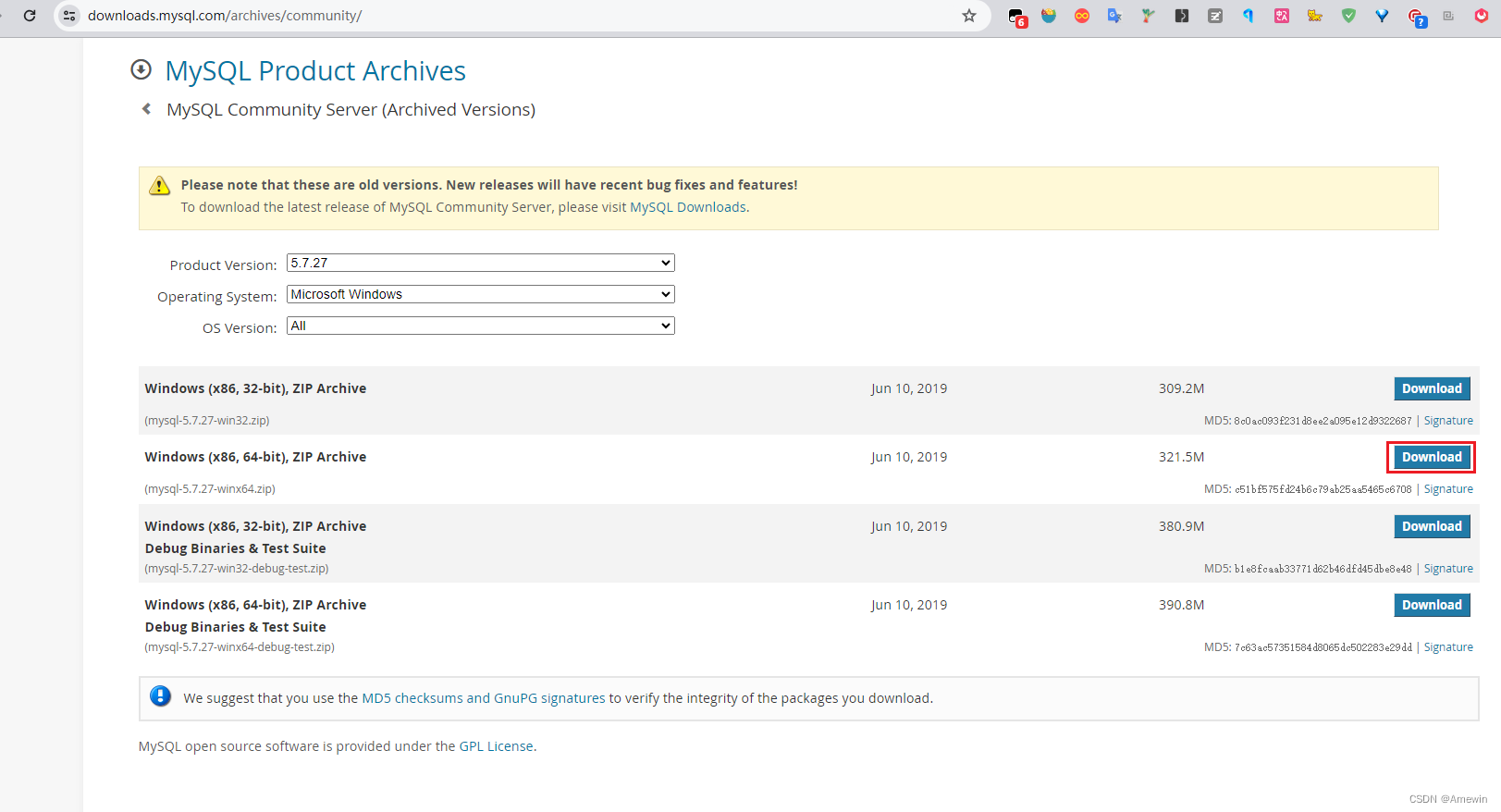This screenshot has width=1501, height=812.
Task: Open the blue number-one extension icon
Action: (1249, 16)
